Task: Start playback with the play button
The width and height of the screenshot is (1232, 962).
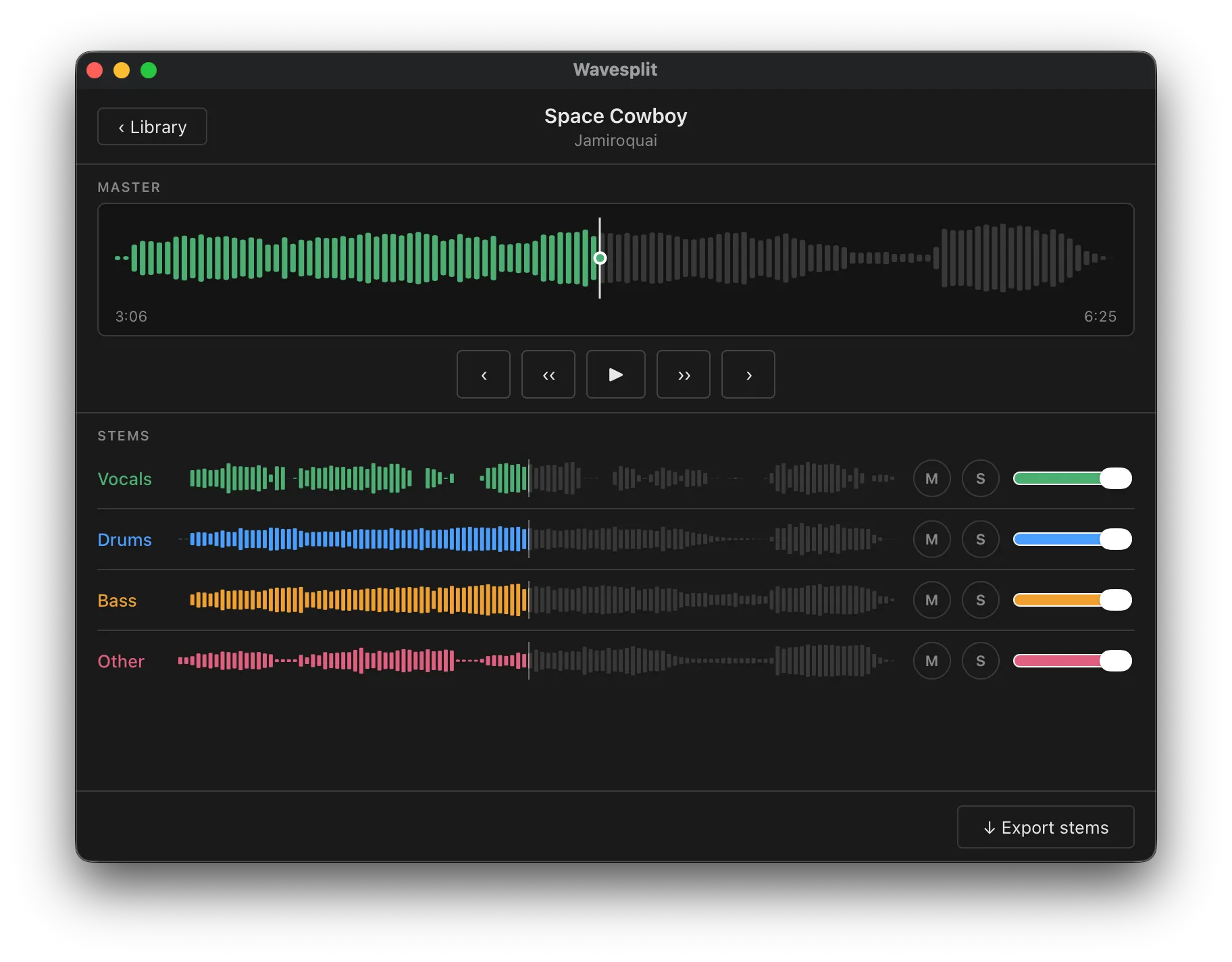Action: click(615, 374)
